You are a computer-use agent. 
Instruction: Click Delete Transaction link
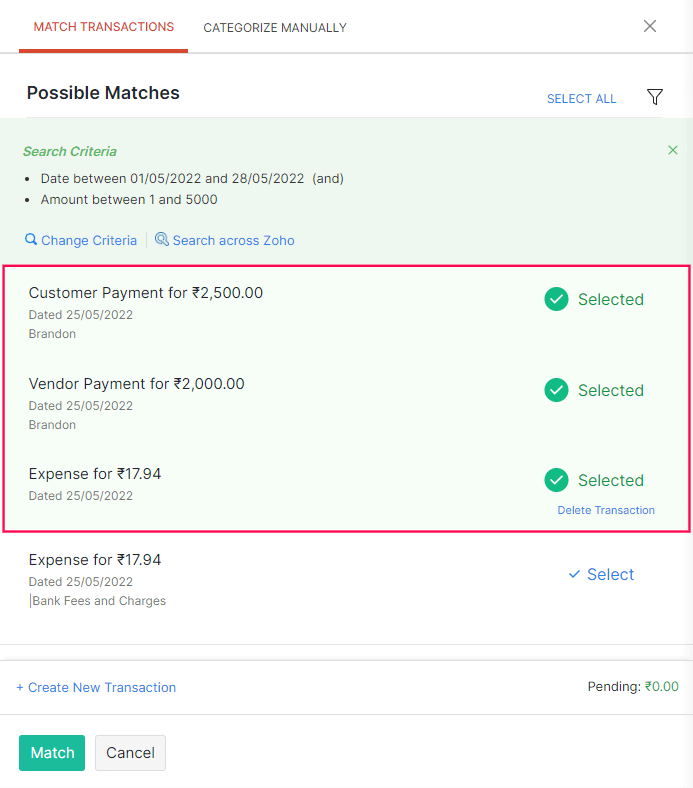pos(606,510)
